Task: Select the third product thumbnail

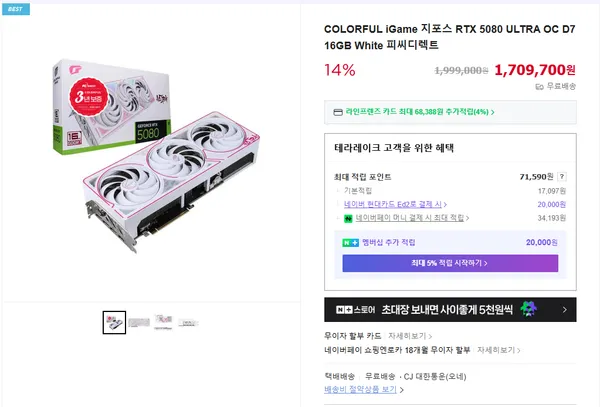Action: (x=164, y=322)
